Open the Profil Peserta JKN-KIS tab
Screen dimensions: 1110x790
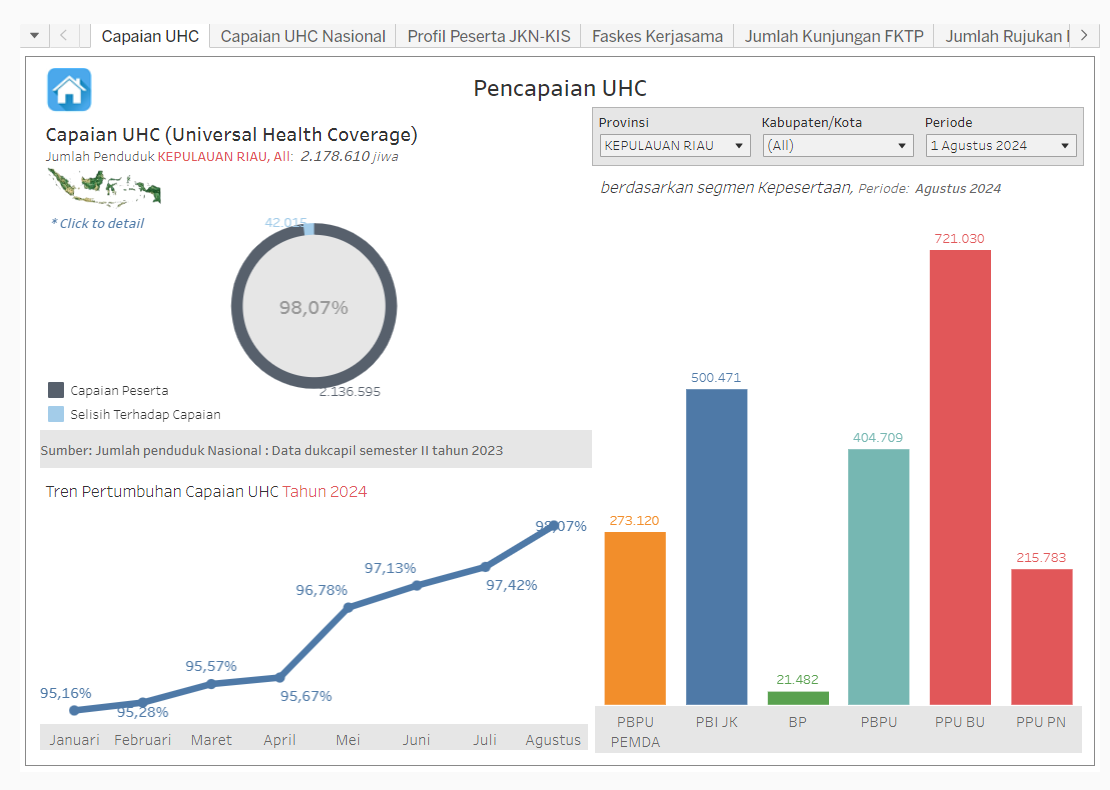(x=489, y=36)
